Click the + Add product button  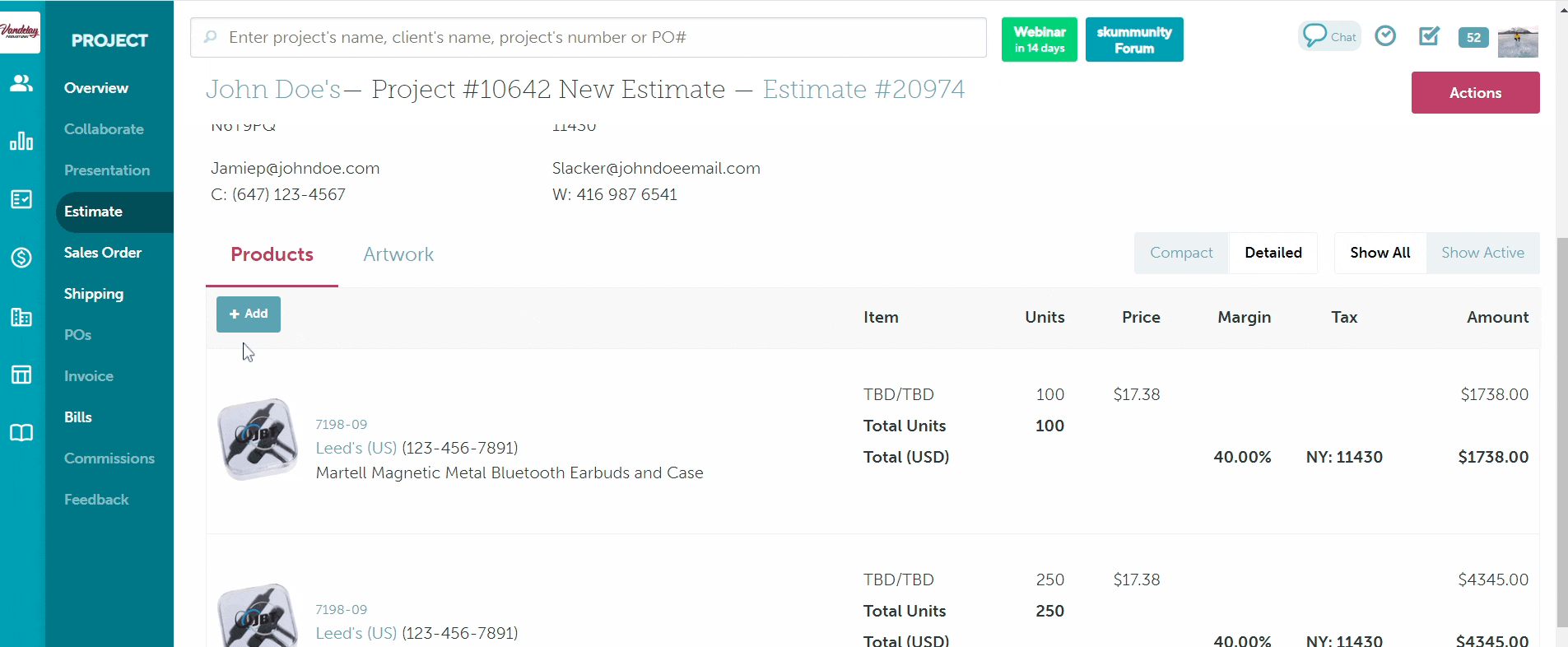click(249, 314)
